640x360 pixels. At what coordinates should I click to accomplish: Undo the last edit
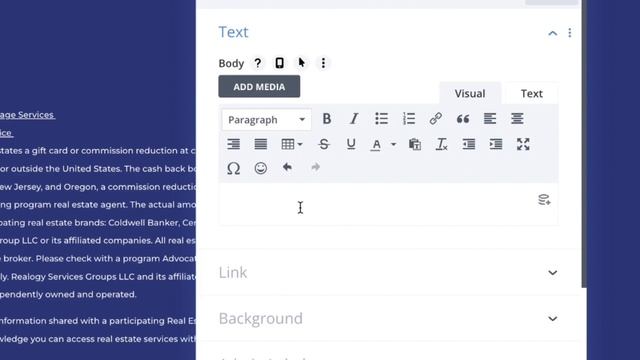point(287,167)
